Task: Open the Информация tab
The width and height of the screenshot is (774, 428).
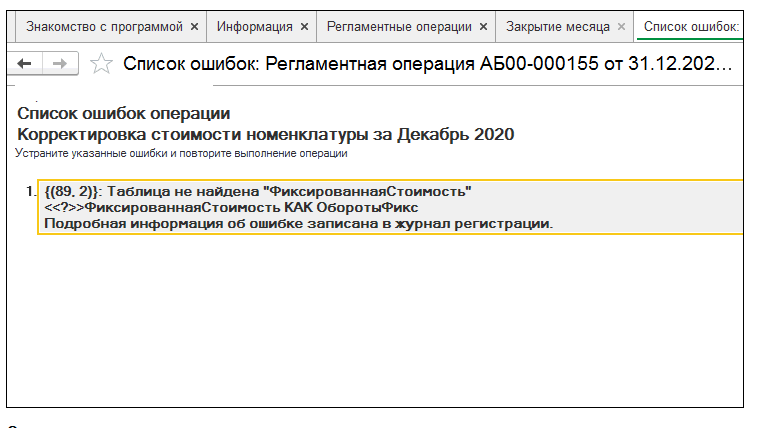Action: click(255, 26)
